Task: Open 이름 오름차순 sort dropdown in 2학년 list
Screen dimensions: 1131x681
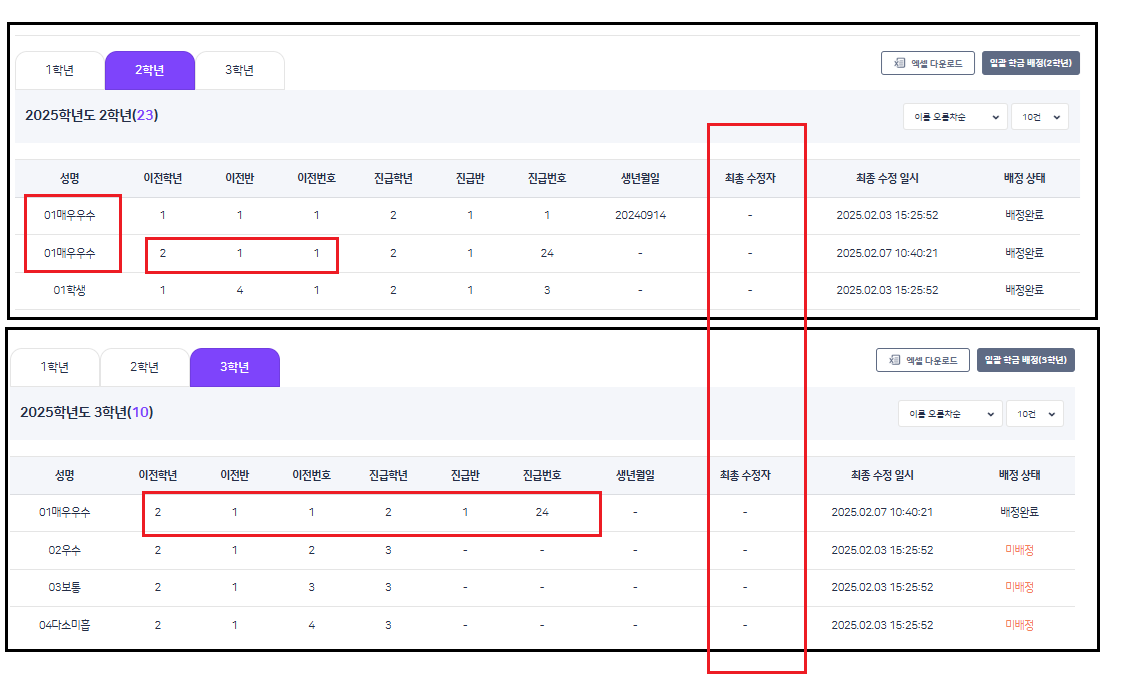Action: tap(954, 117)
